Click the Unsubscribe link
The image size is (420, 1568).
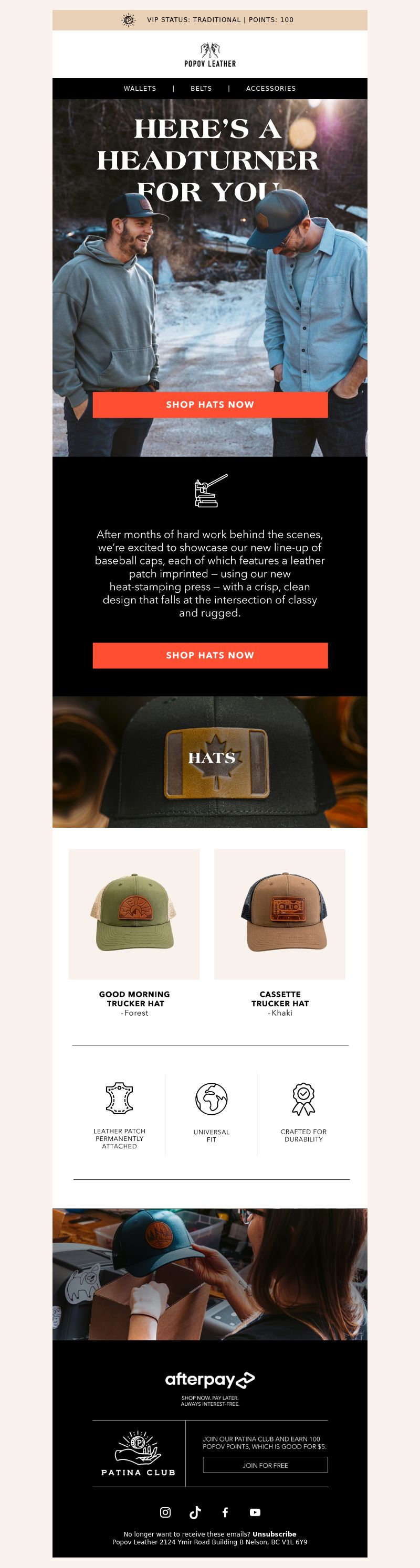274,1534
